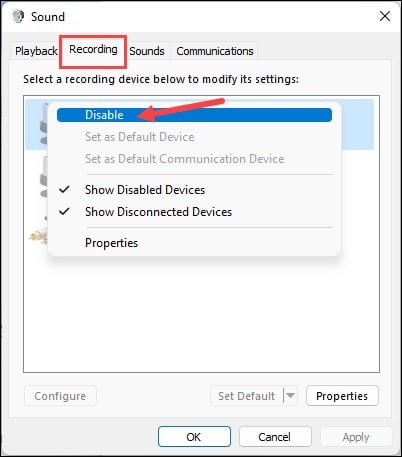
Task: Toggle Show Disconnected Devices checkmark
Action: tap(64, 212)
